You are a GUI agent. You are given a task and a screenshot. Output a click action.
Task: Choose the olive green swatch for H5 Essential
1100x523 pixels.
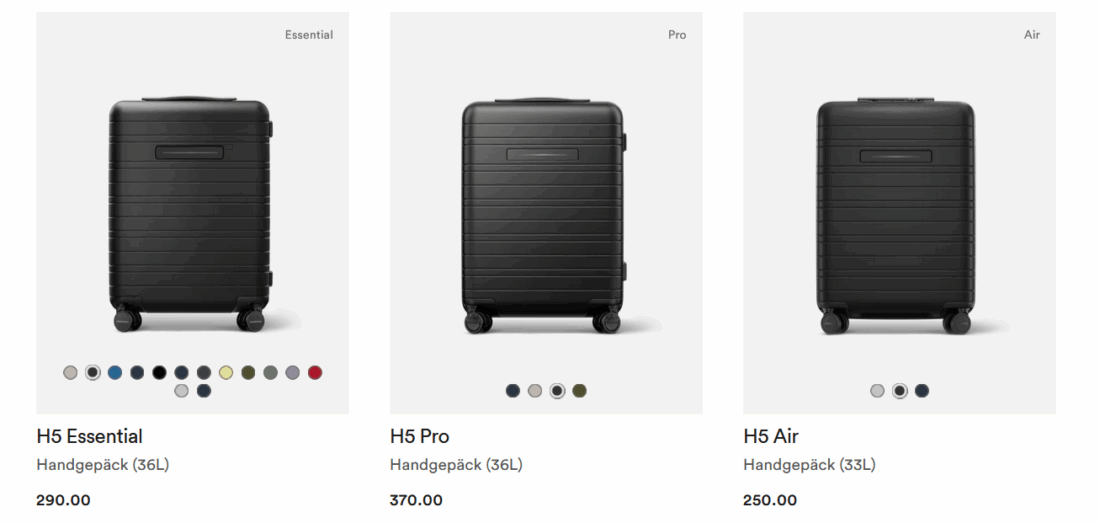pos(248,372)
